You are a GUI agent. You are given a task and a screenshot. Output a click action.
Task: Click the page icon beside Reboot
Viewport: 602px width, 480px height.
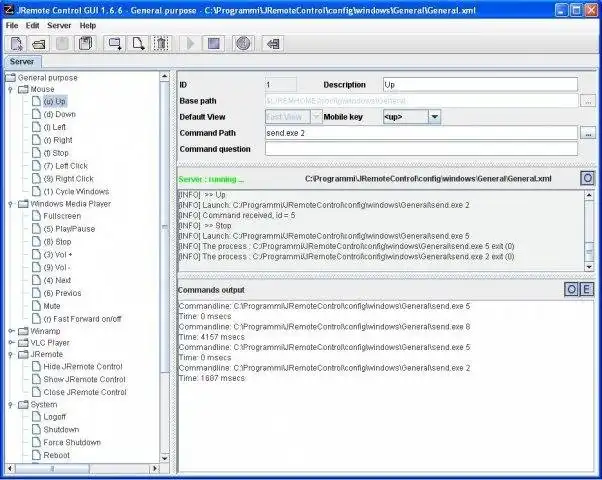[x=36, y=455]
